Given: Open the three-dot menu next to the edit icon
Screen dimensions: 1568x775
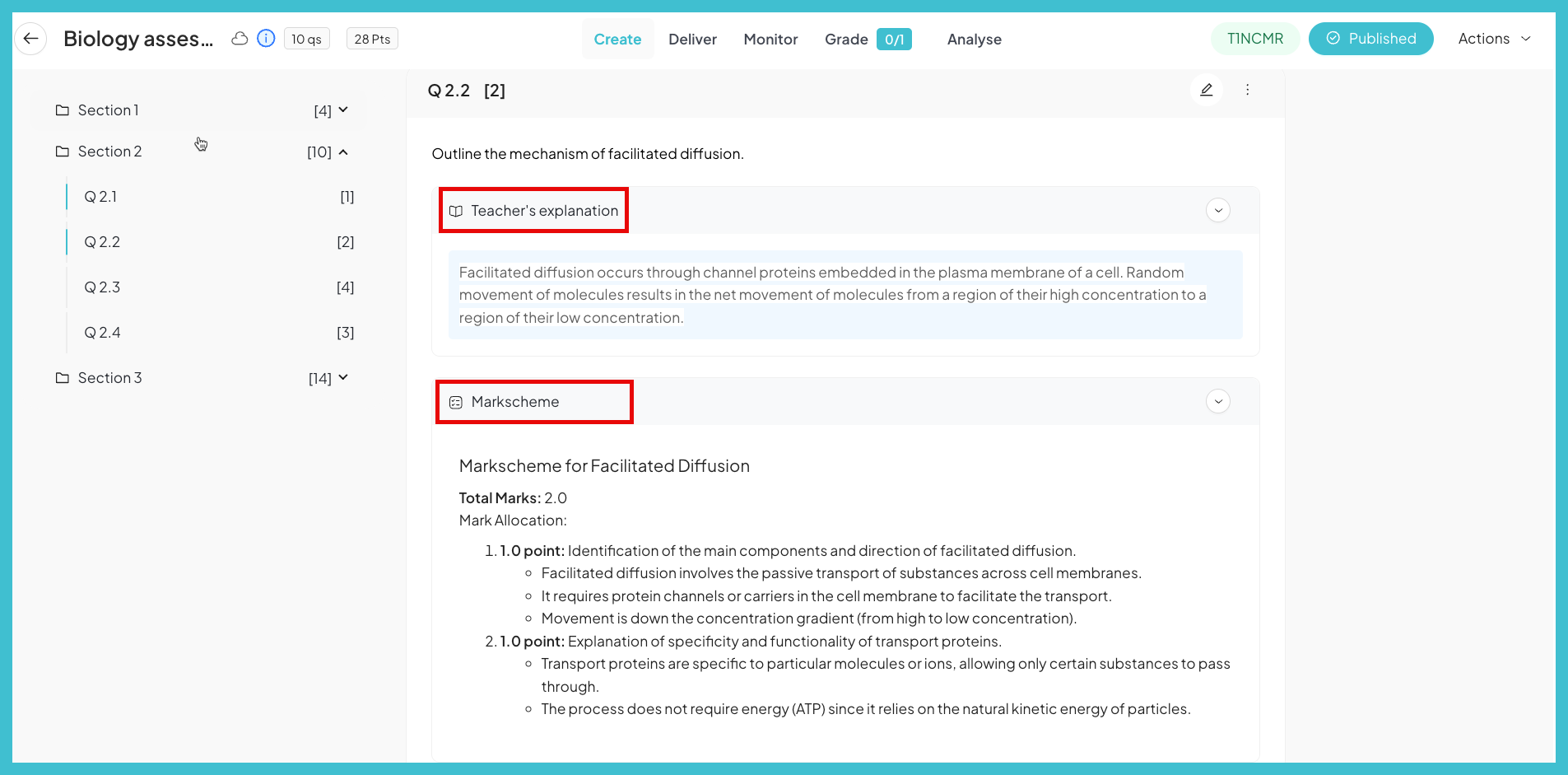Looking at the screenshot, I should (1248, 90).
